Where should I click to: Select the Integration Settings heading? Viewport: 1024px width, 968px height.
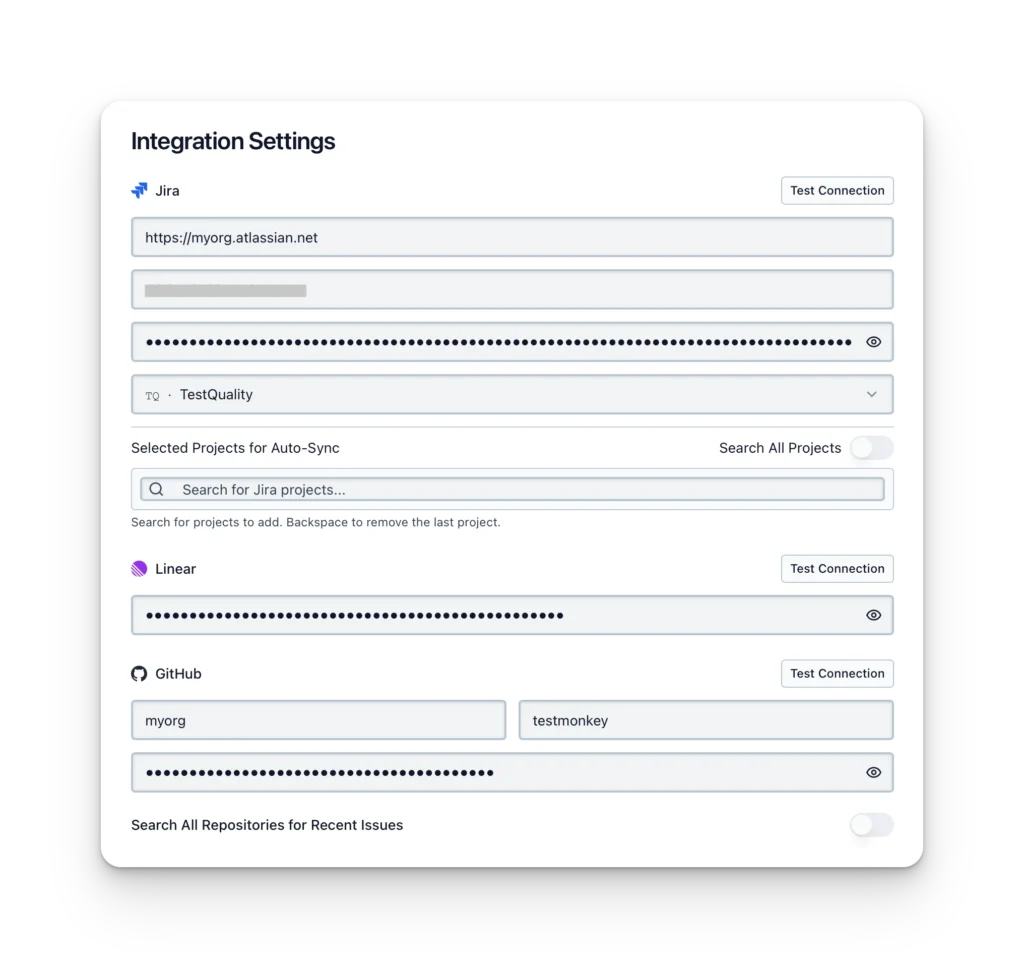[233, 141]
